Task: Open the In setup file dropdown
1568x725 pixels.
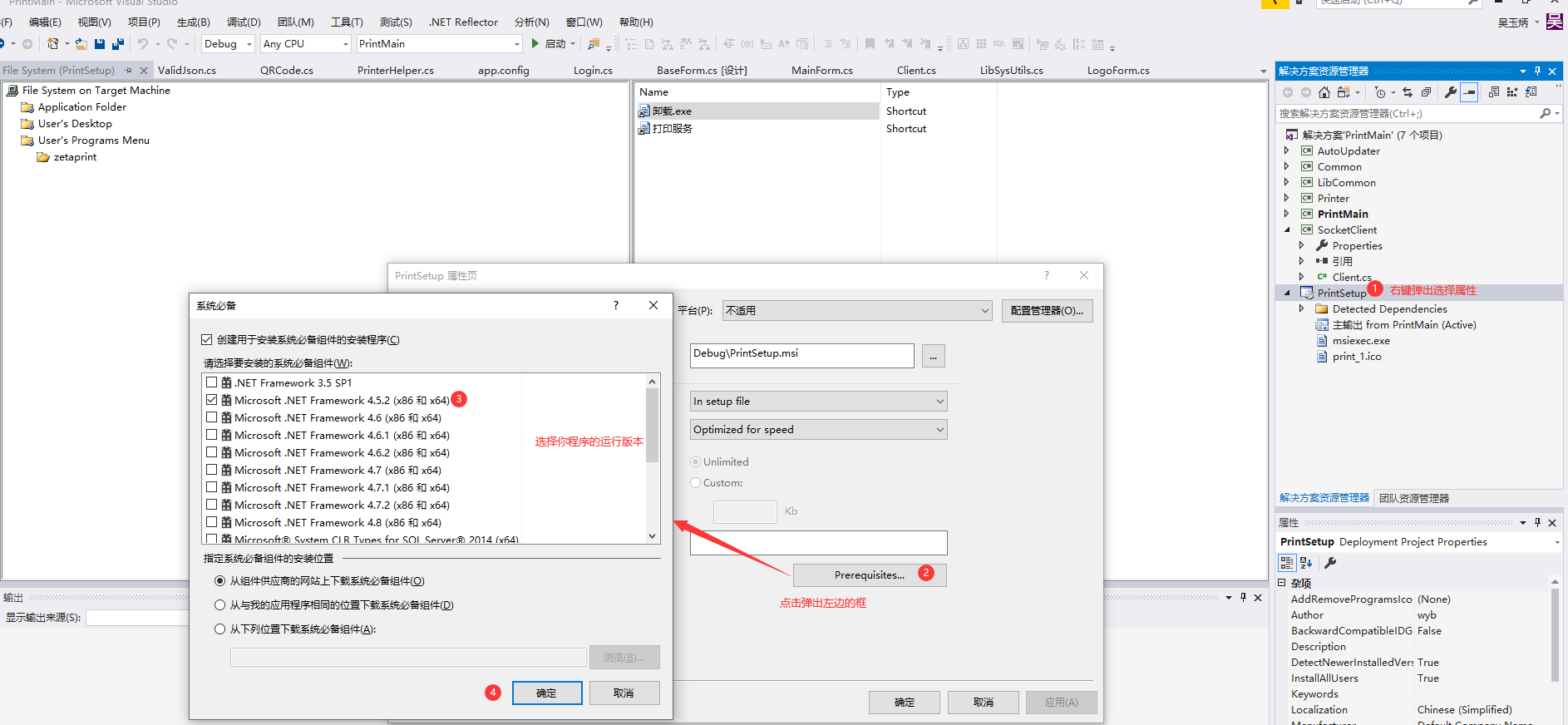Action: 819,402
